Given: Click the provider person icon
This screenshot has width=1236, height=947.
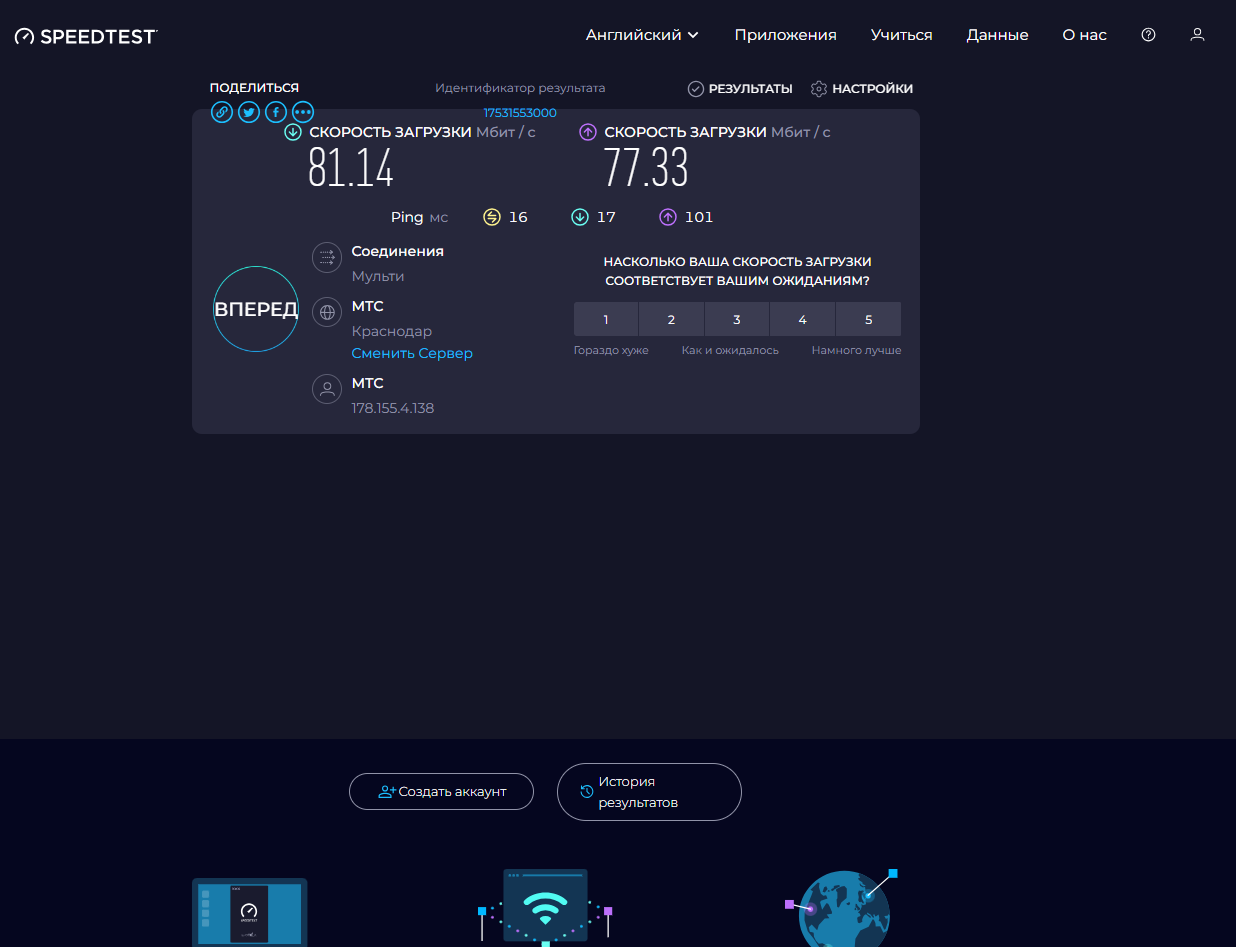Looking at the screenshot, I should click(327, 390).
